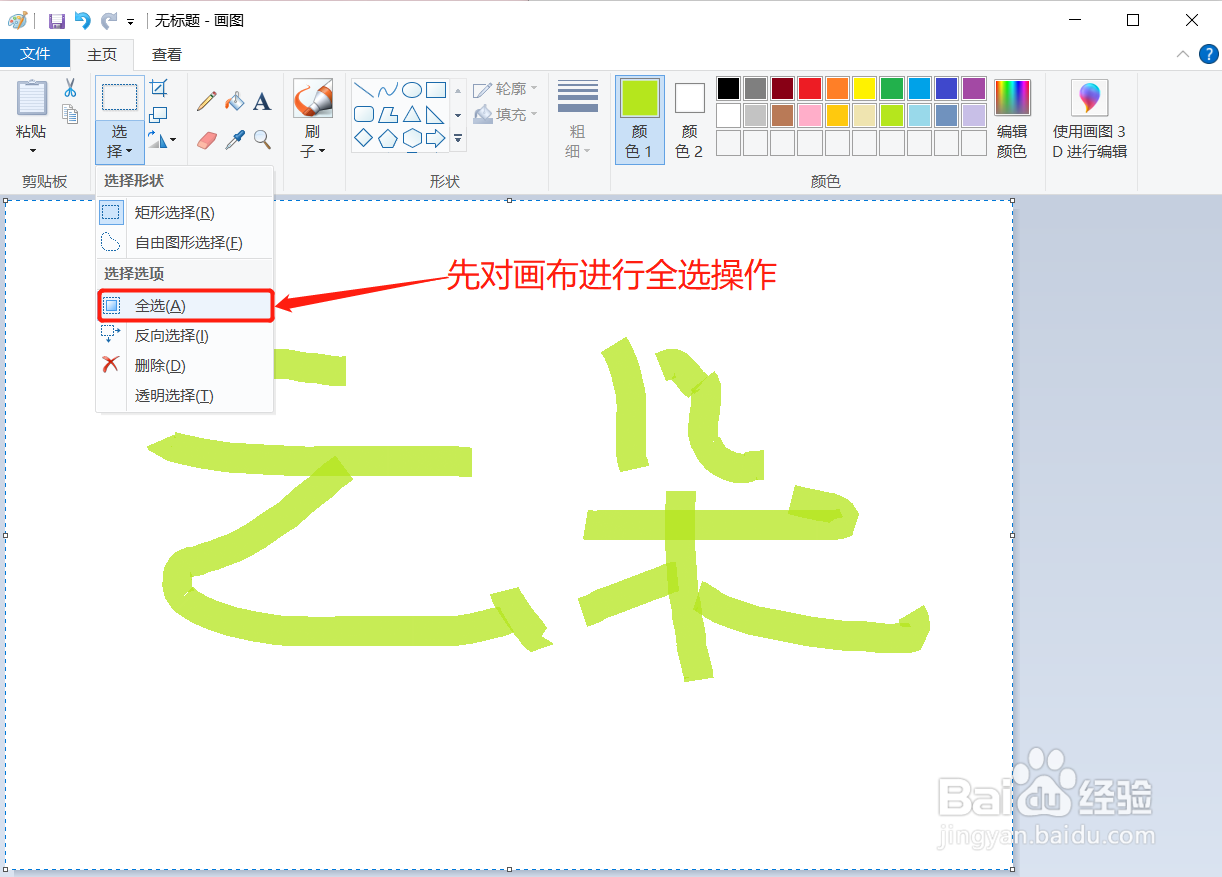
Task: Switch to 矩形选择 (rectangular selection) mode
Action: click(175, 211)
